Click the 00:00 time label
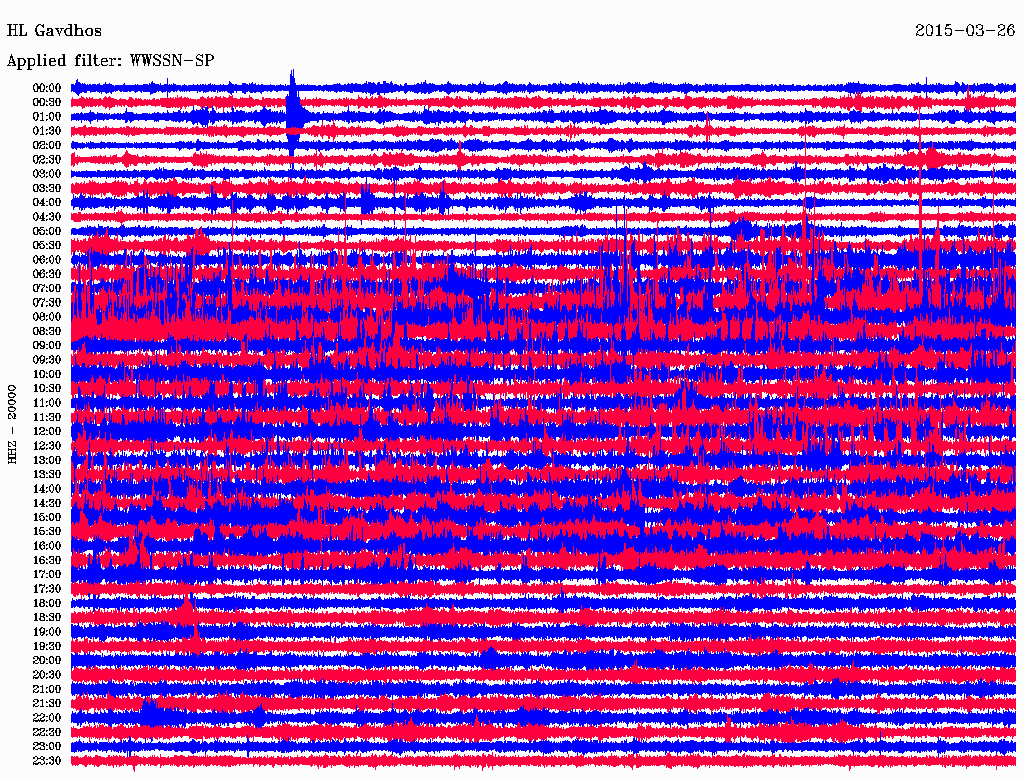Screen dimensions: 1024x780 point(47,88)
